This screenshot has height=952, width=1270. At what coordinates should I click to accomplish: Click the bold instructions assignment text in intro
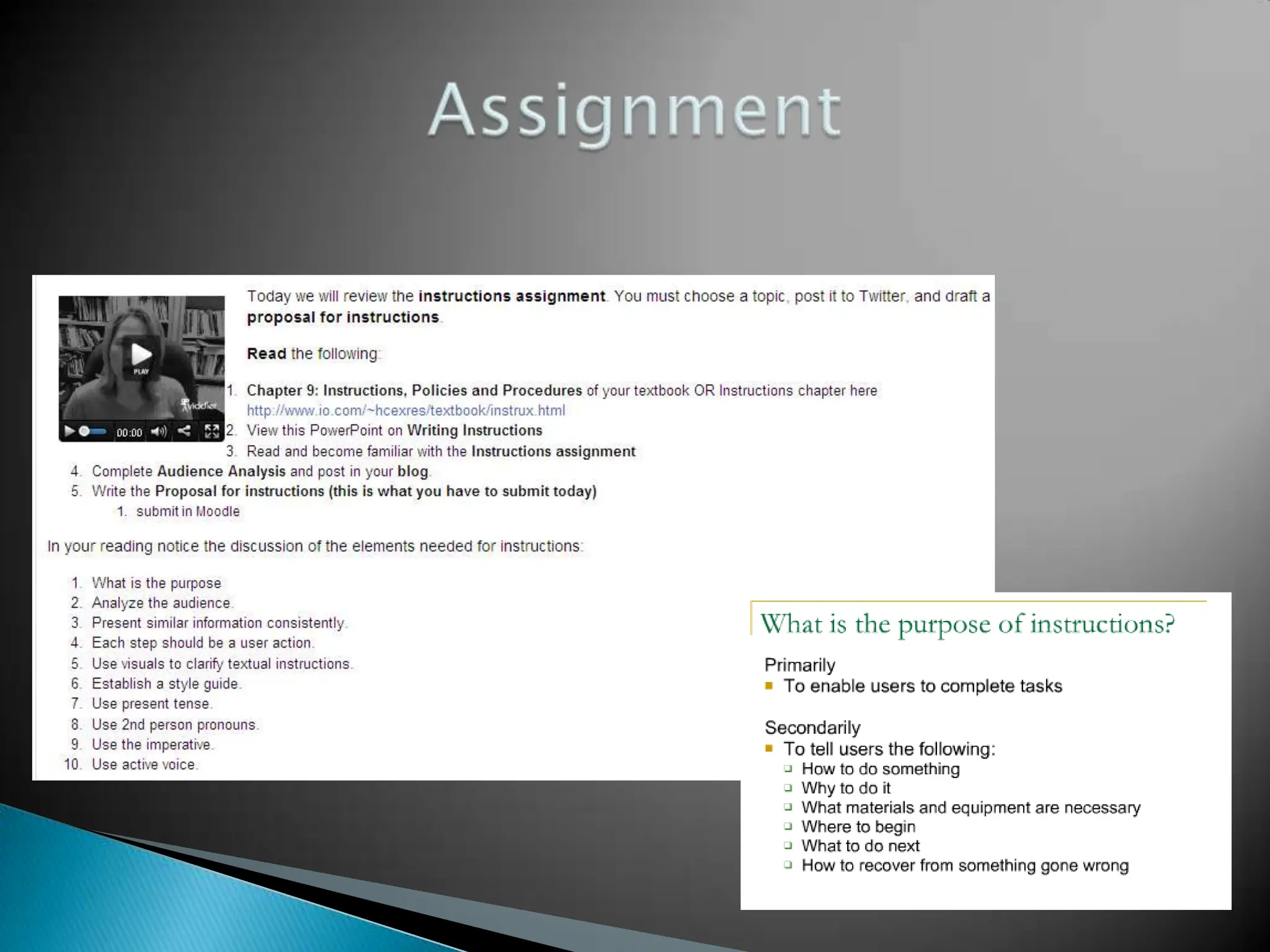[x=511, y=296]
